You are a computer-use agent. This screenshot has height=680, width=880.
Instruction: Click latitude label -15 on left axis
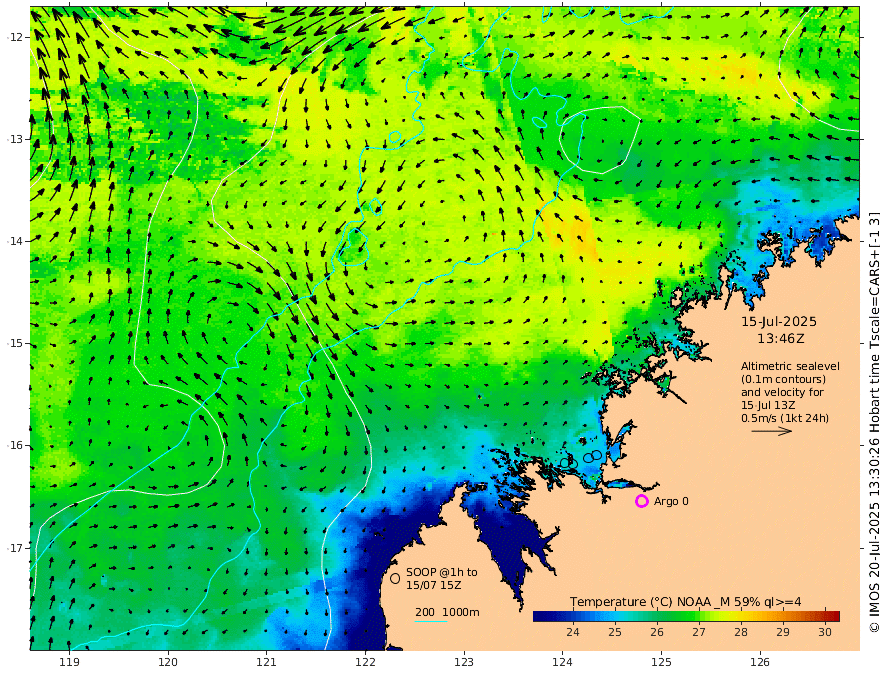click(15, 343)
